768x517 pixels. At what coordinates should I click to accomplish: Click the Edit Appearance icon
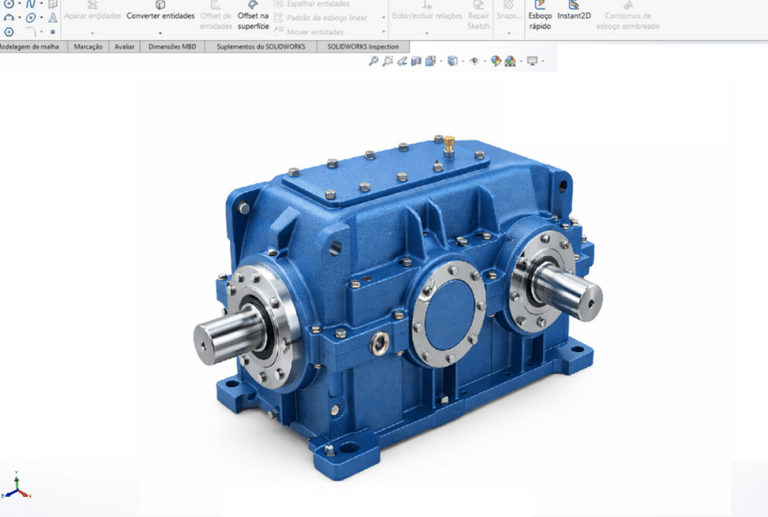(496, 61)
